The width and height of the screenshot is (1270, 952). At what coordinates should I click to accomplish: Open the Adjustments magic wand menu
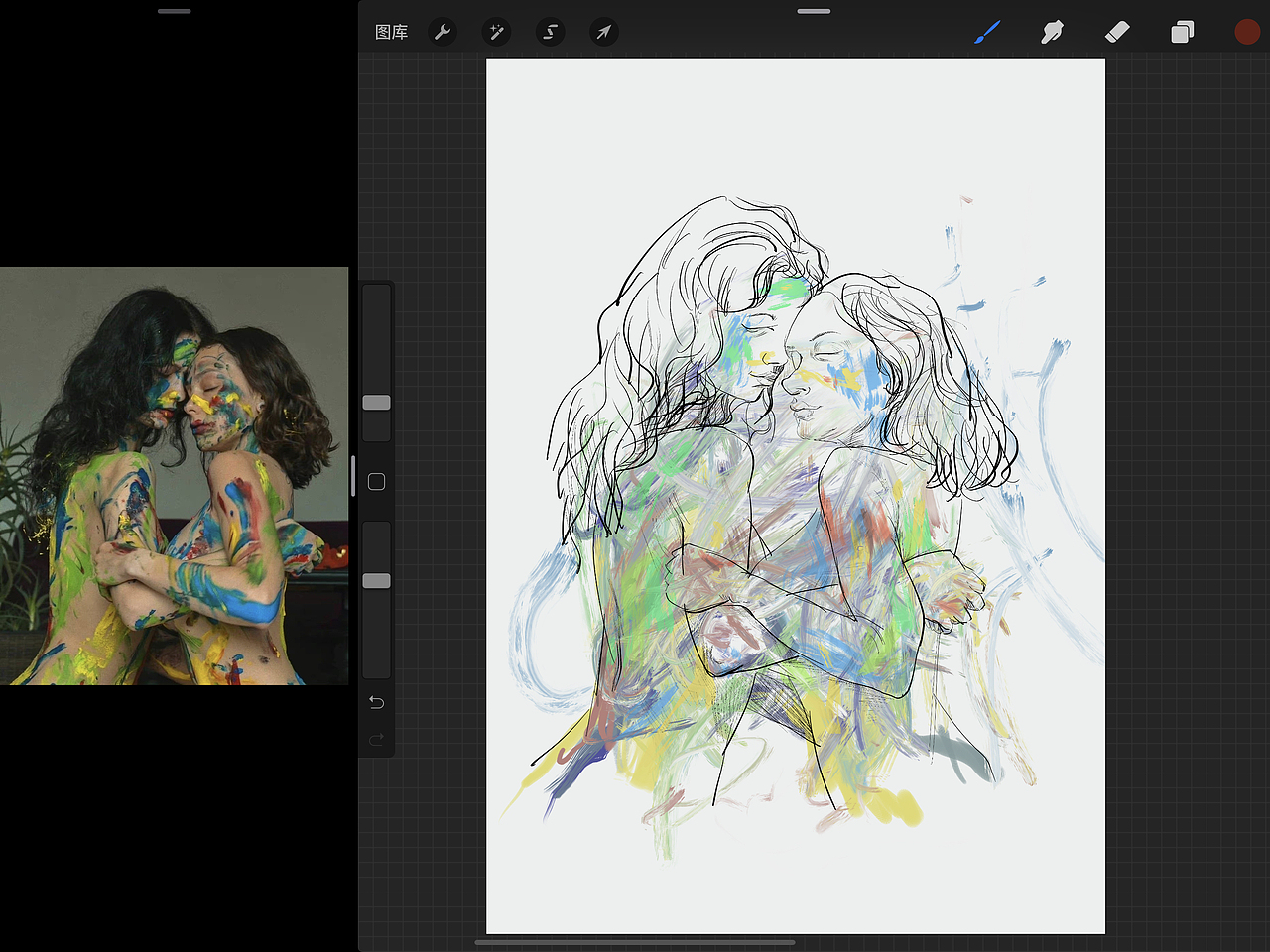tap(496, 32)
